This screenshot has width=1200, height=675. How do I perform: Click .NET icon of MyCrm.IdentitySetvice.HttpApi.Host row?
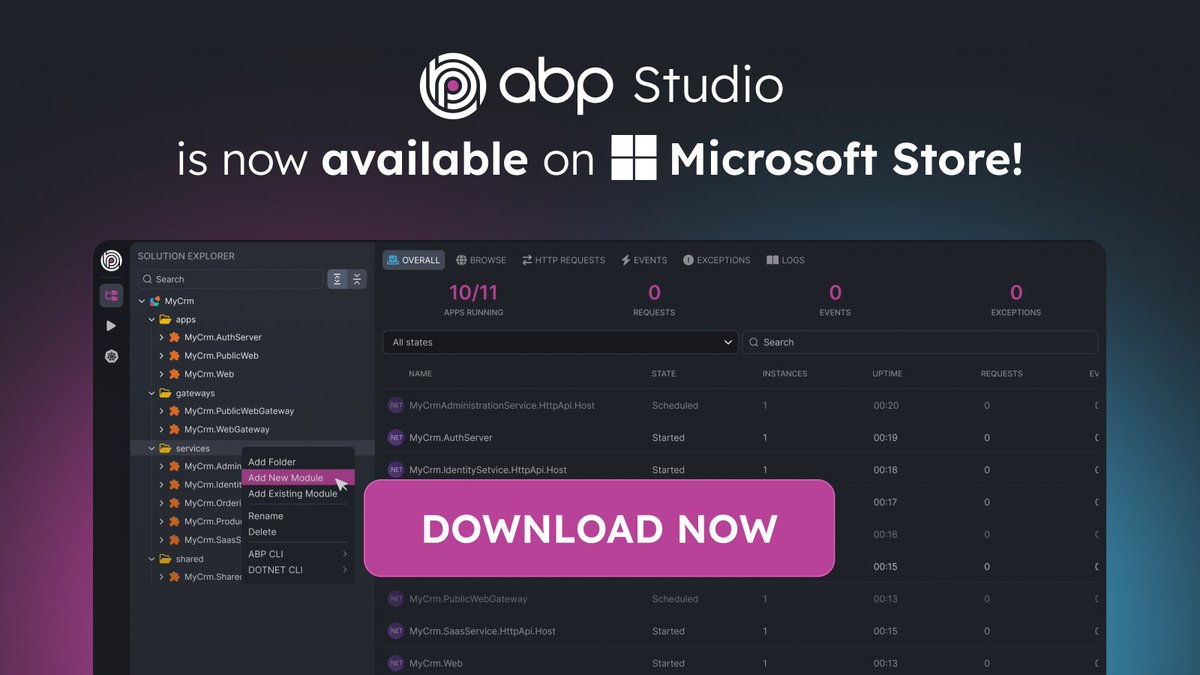(396, 469)
